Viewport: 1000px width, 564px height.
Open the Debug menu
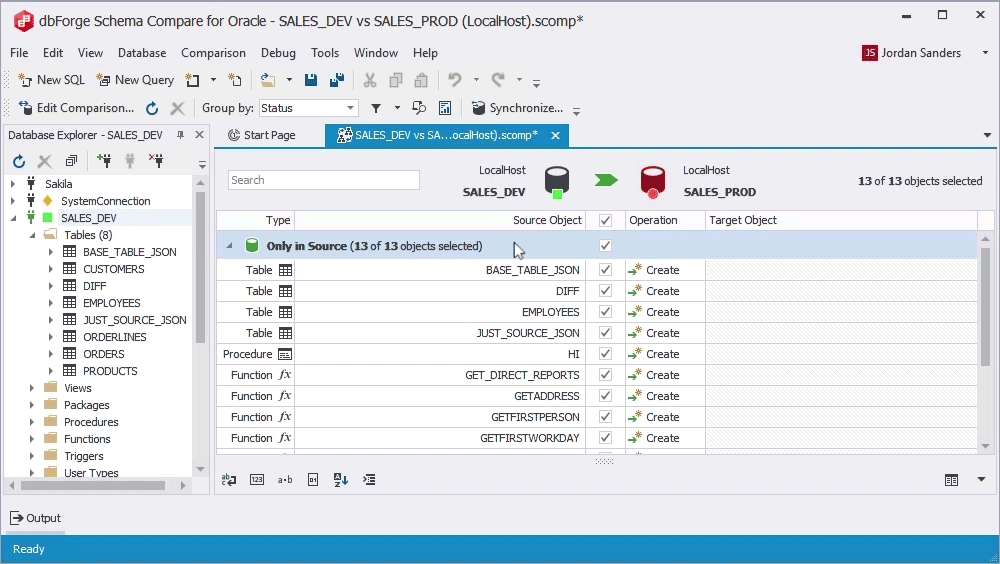coord(278,53)
